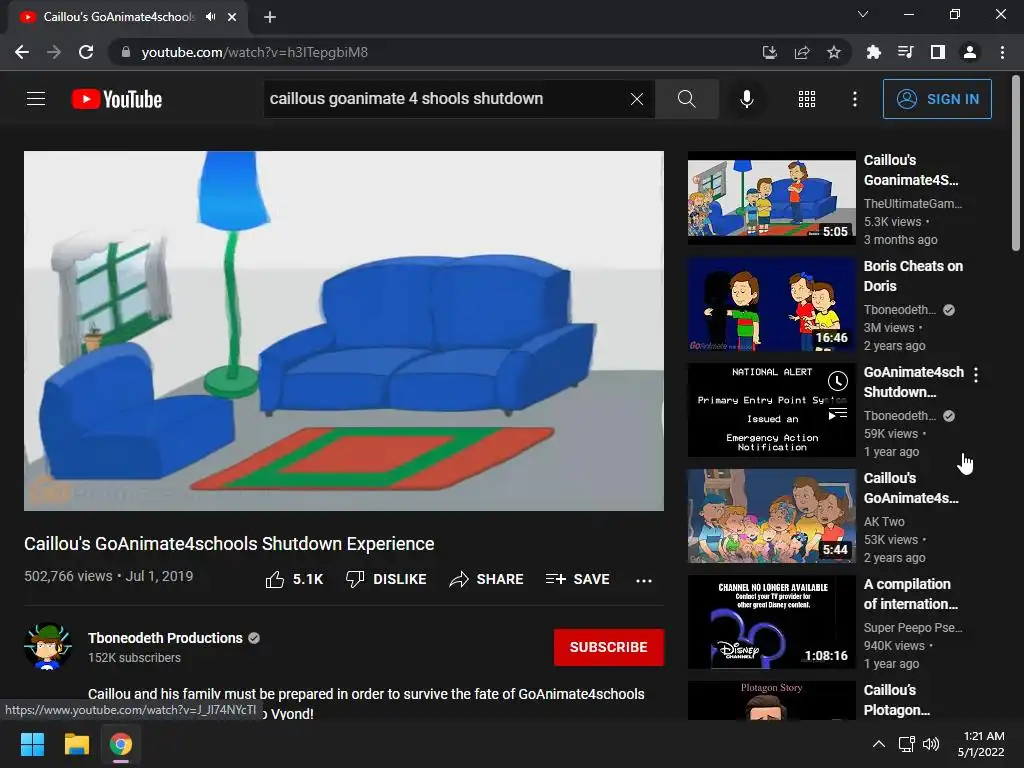1024x768 pixels.
Task: Open the Caillou's Plotagon video title
Action: click(x=896, y=699)
